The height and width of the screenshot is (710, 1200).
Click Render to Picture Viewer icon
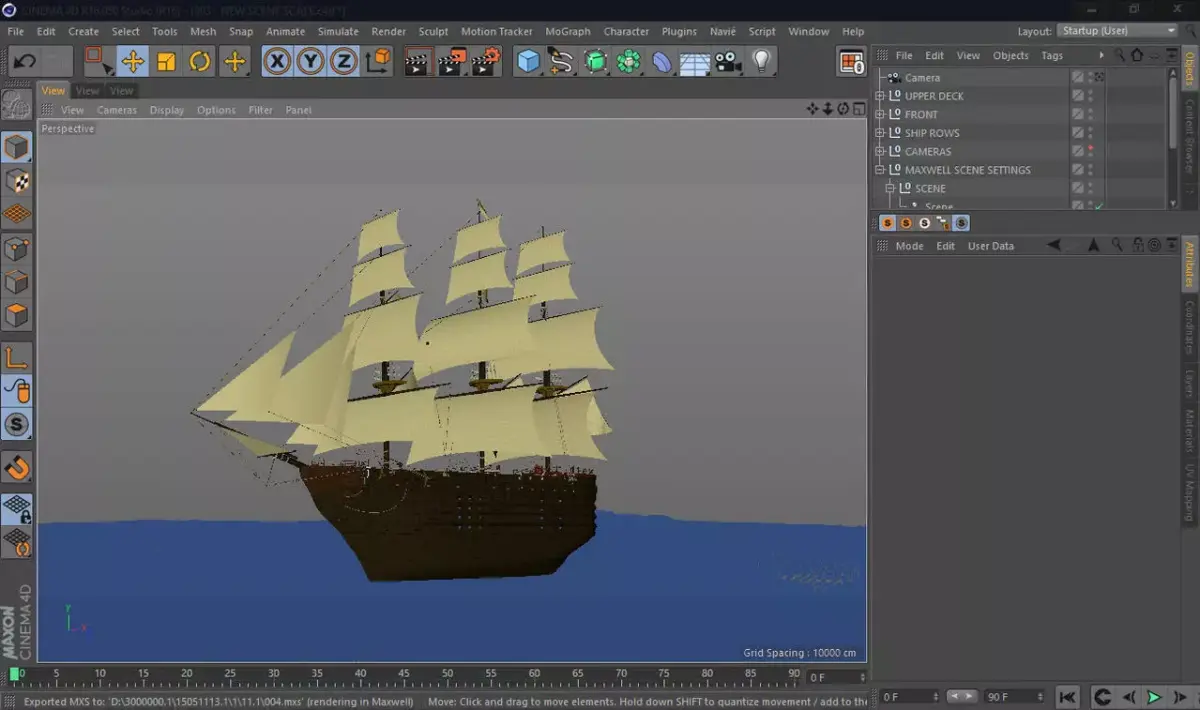tap(452, 62)
